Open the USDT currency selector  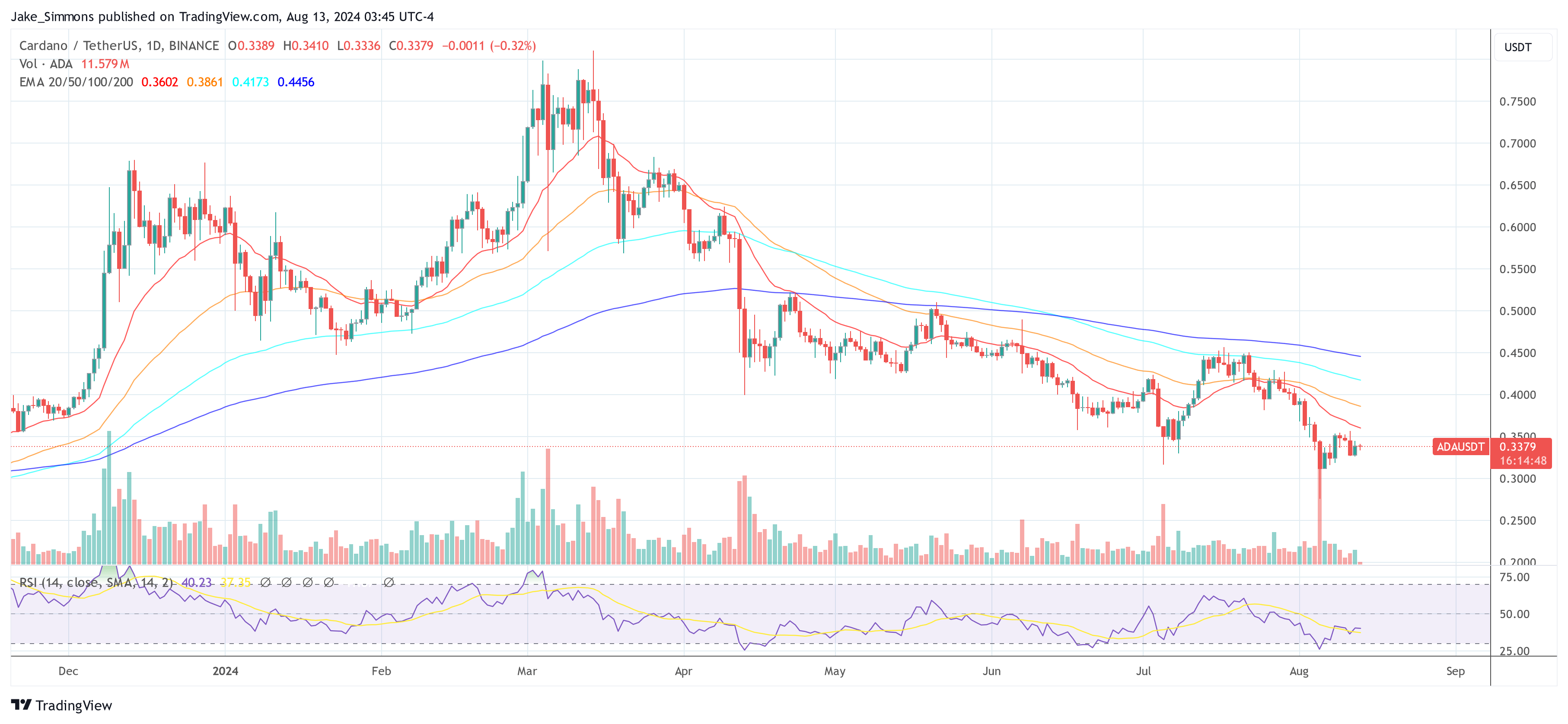(x=1523, y=47)
